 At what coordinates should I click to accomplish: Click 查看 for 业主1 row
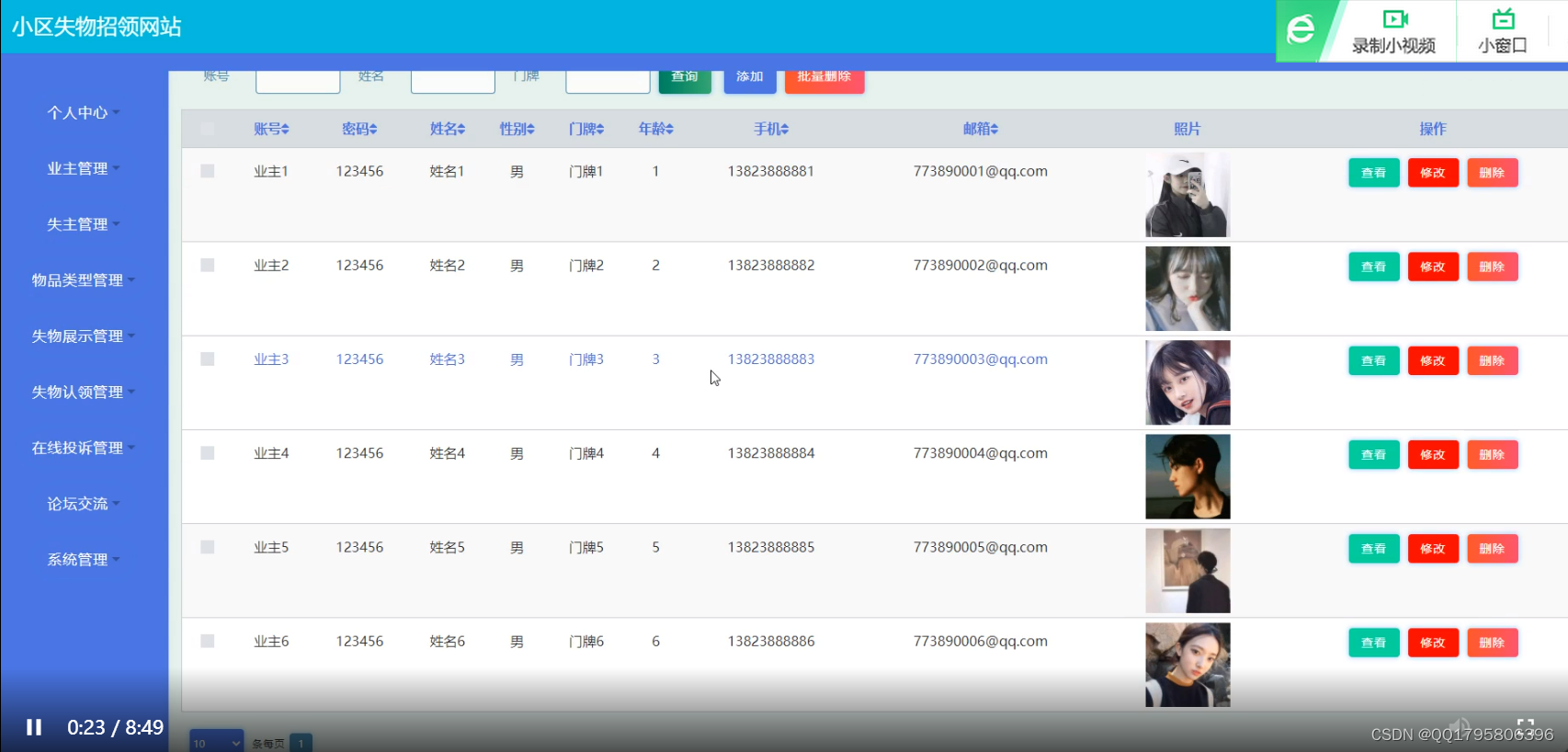tap(1374, 173)
